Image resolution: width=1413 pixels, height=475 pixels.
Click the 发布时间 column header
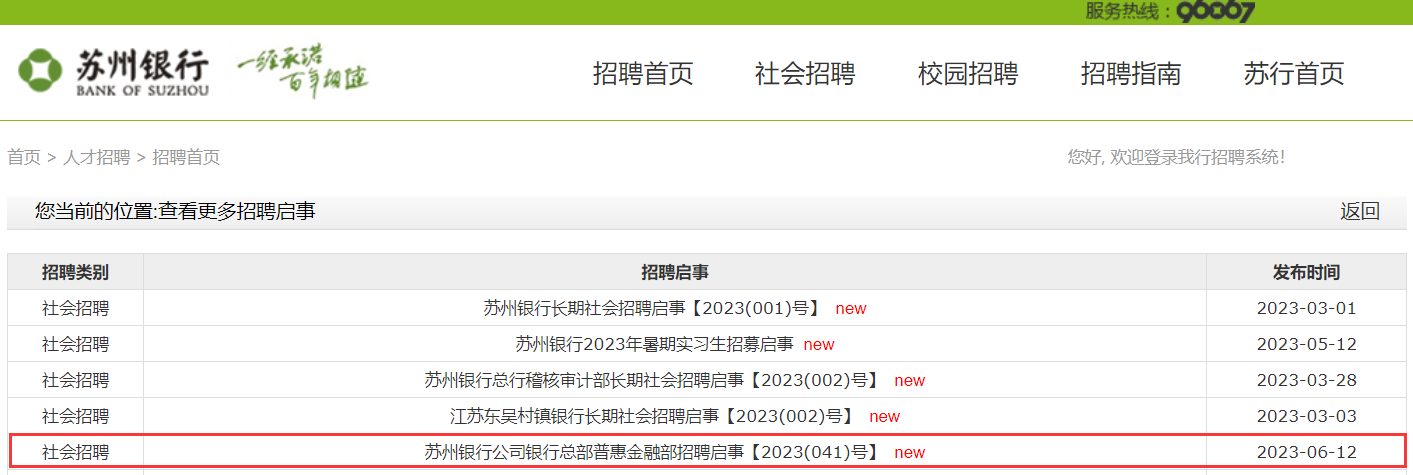pos(1306,272)
